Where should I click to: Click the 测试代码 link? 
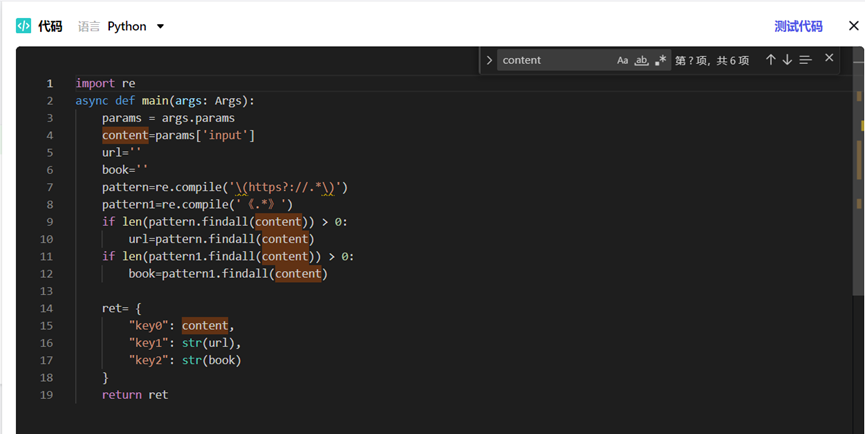click(798, 26)
